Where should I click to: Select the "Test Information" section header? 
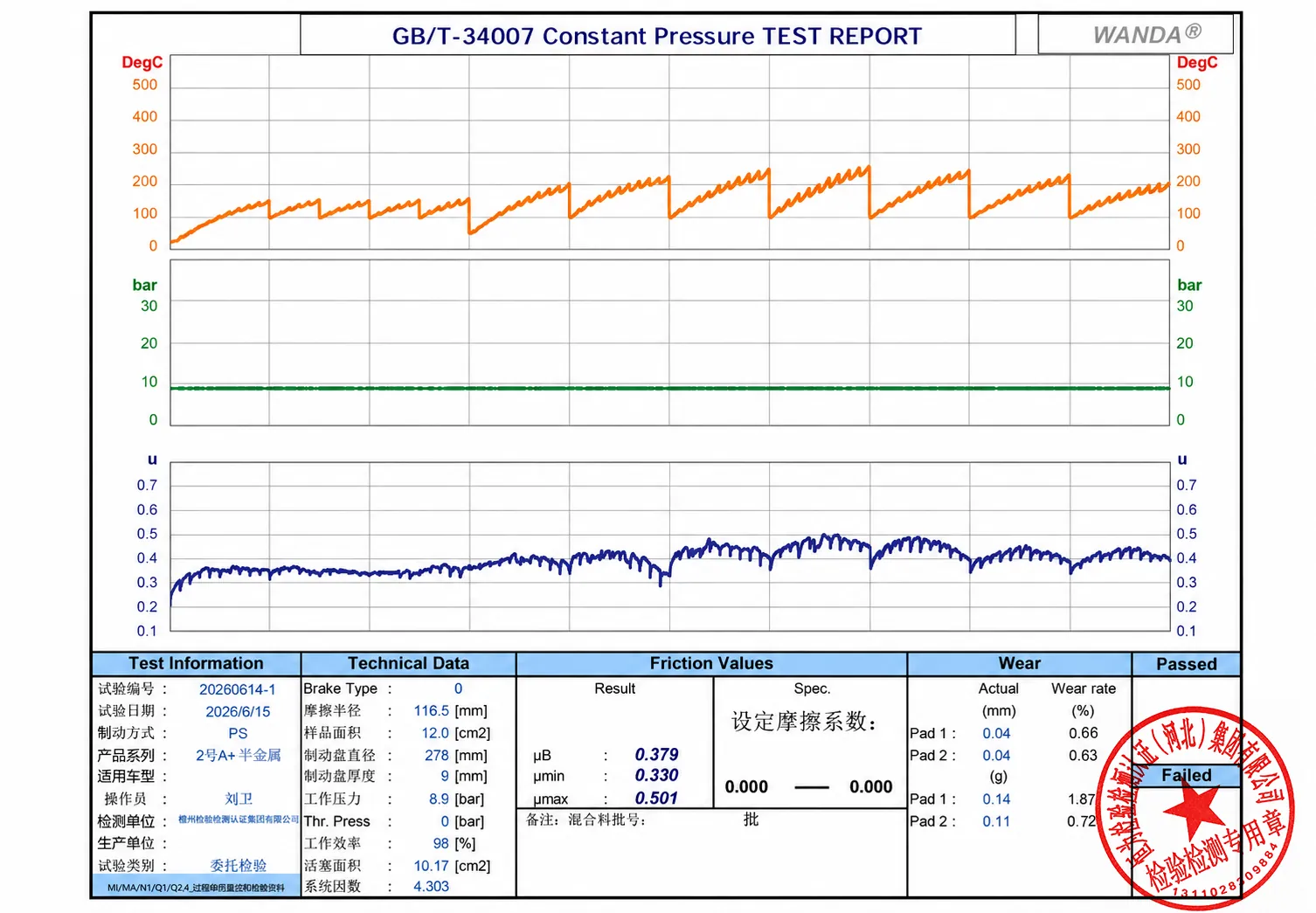(x=196, y=663)
